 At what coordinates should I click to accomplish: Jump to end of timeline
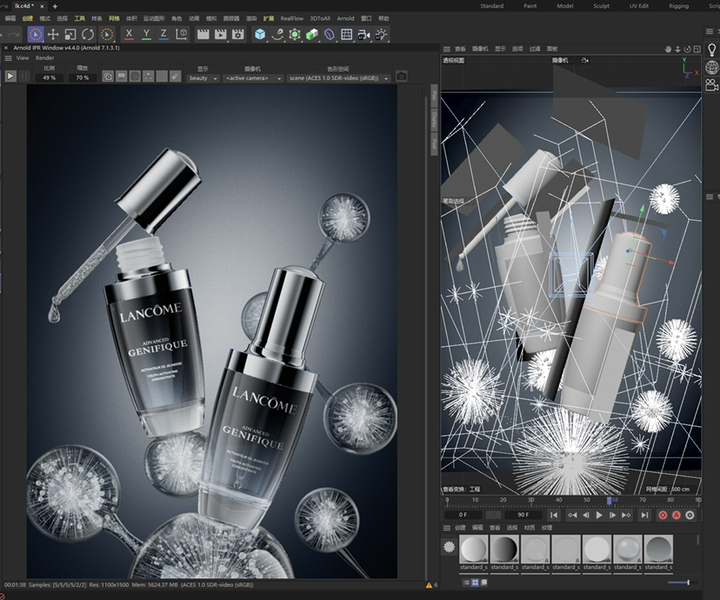[x=645, y=515]
